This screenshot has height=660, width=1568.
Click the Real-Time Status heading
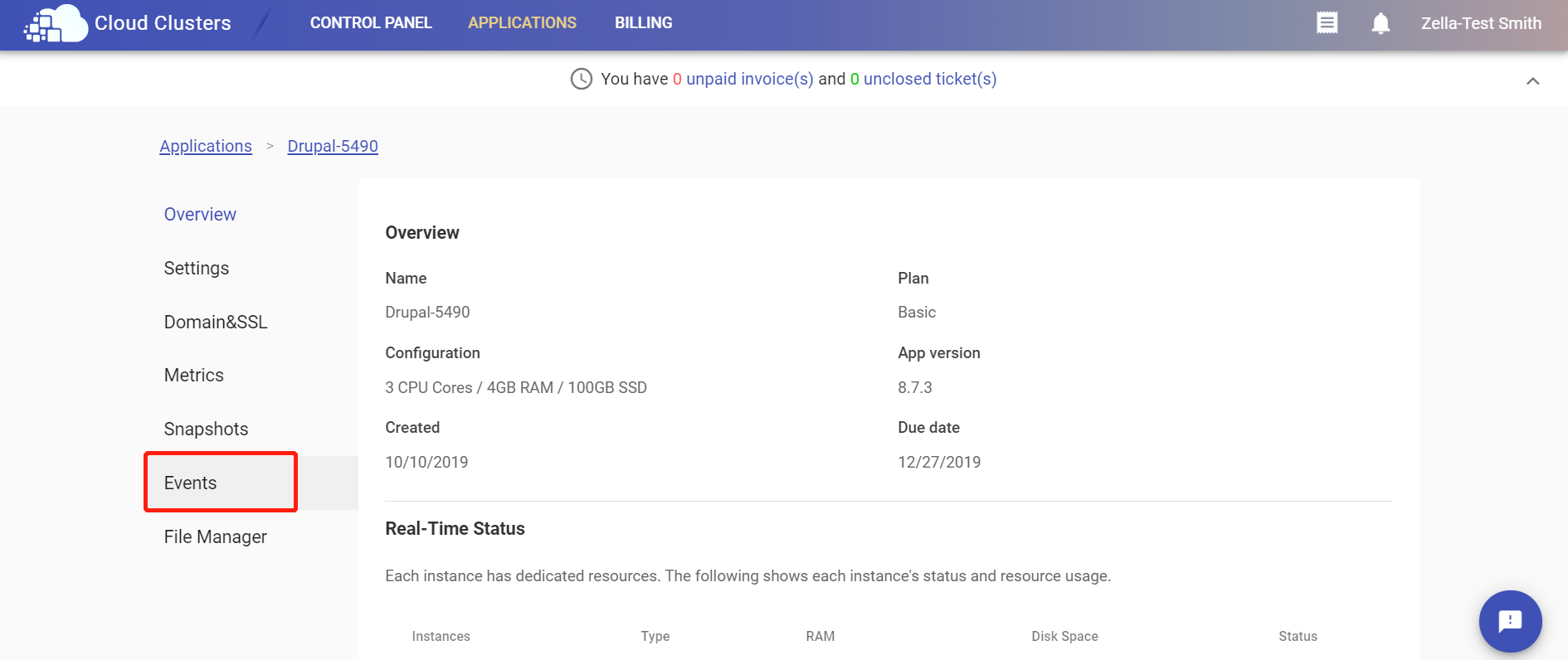click(455, 528)
